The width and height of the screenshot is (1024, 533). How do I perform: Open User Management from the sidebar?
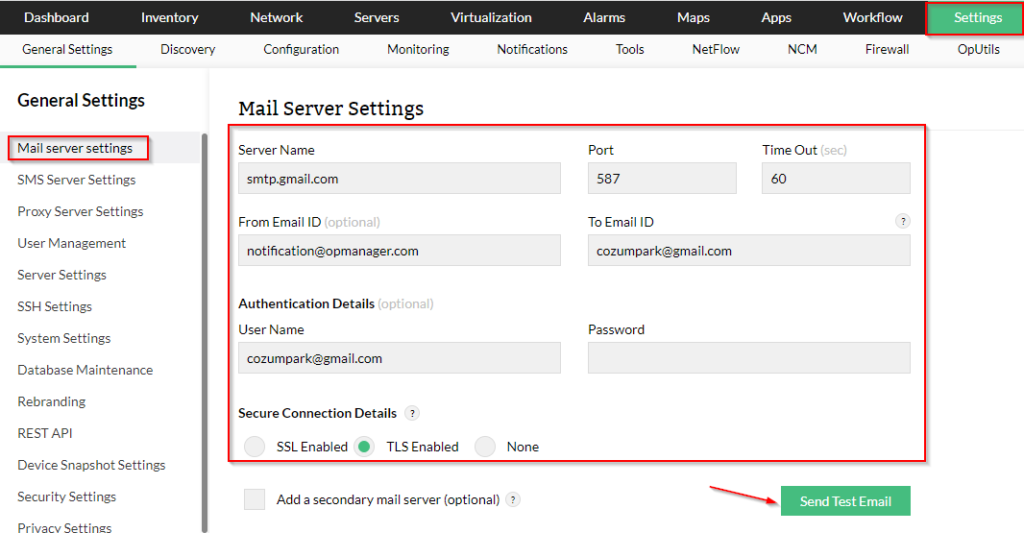pos(72,243)
